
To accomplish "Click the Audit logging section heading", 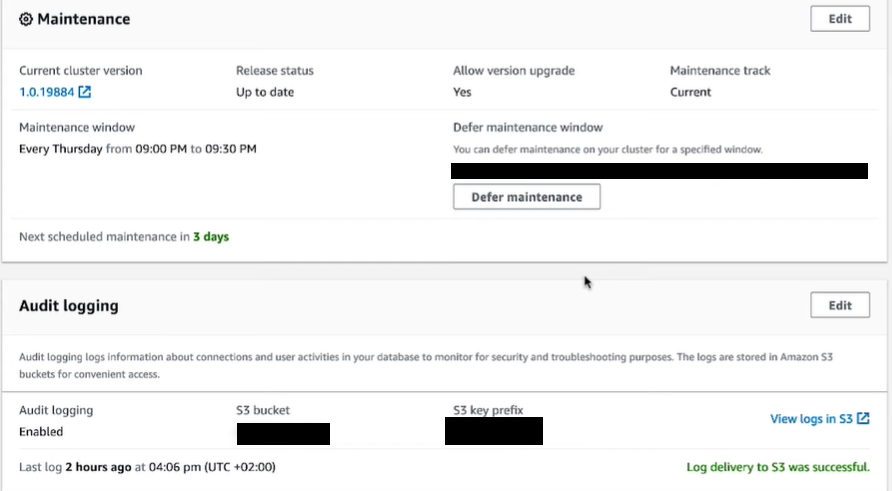I will point(69,306).
